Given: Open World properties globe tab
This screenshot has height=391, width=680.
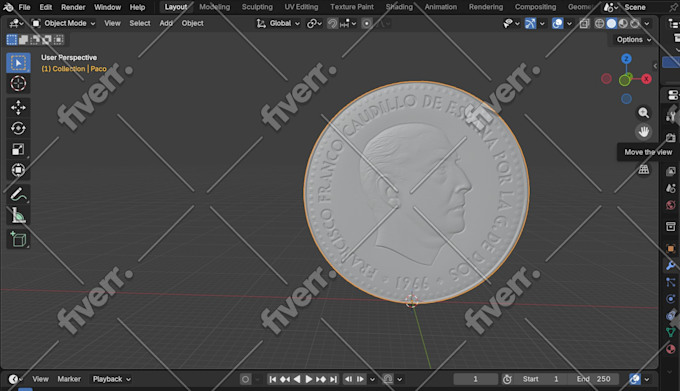Looking at the screenshot, I should click(x=670, y=205).
